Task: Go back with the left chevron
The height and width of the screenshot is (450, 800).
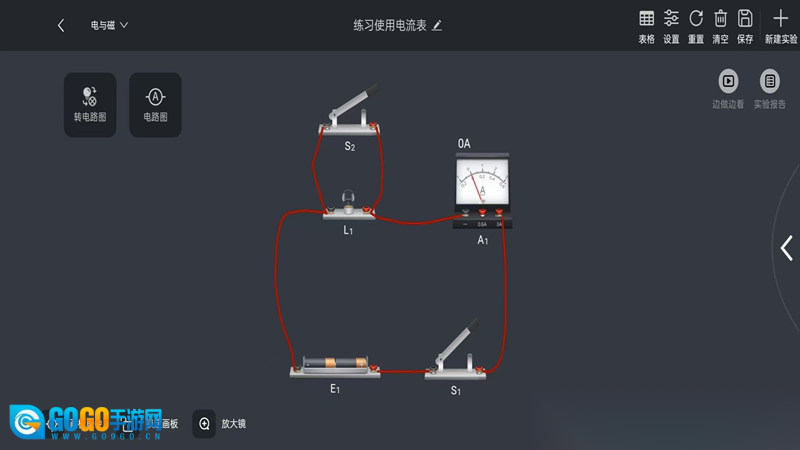Action: tap(61, 25)
